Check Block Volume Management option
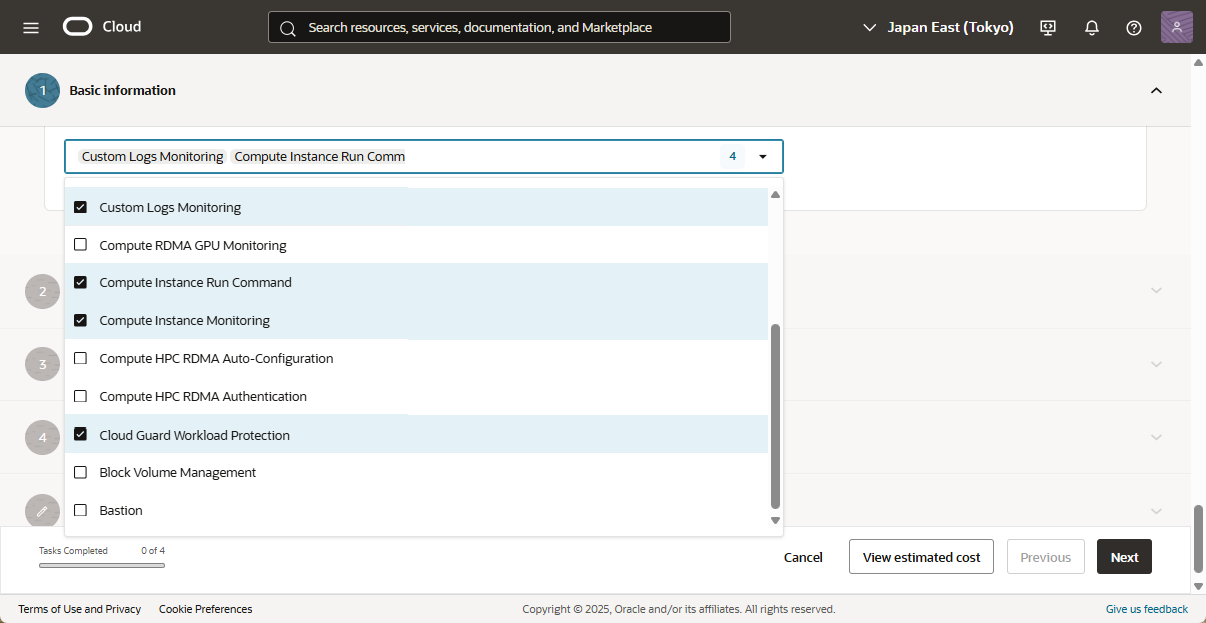The width and height of the screenshot is (1206, 623). pos(81,472)
